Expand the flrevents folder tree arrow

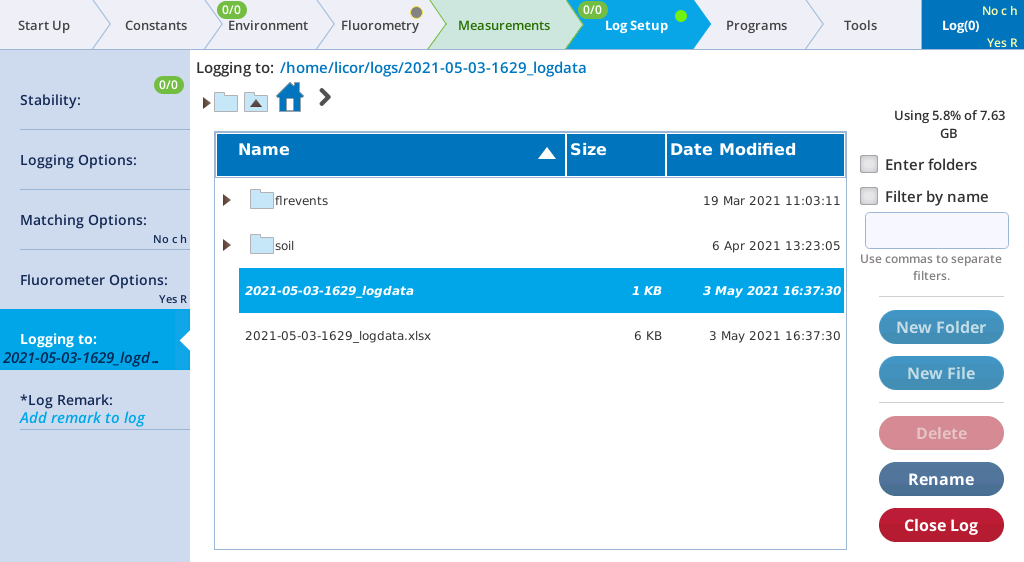(227, 201)
